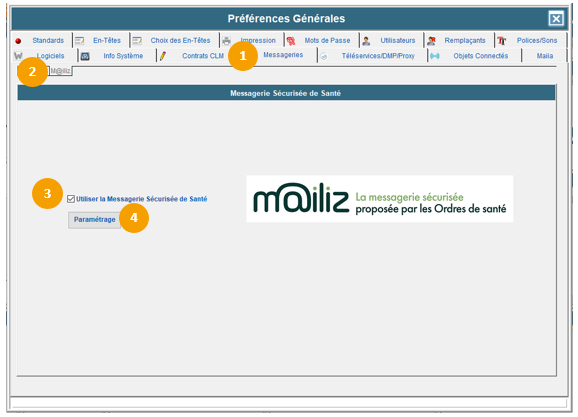Viewport: 578px width, 417px height.
Task: Click the red dot Standards icon
Action: 18,41
